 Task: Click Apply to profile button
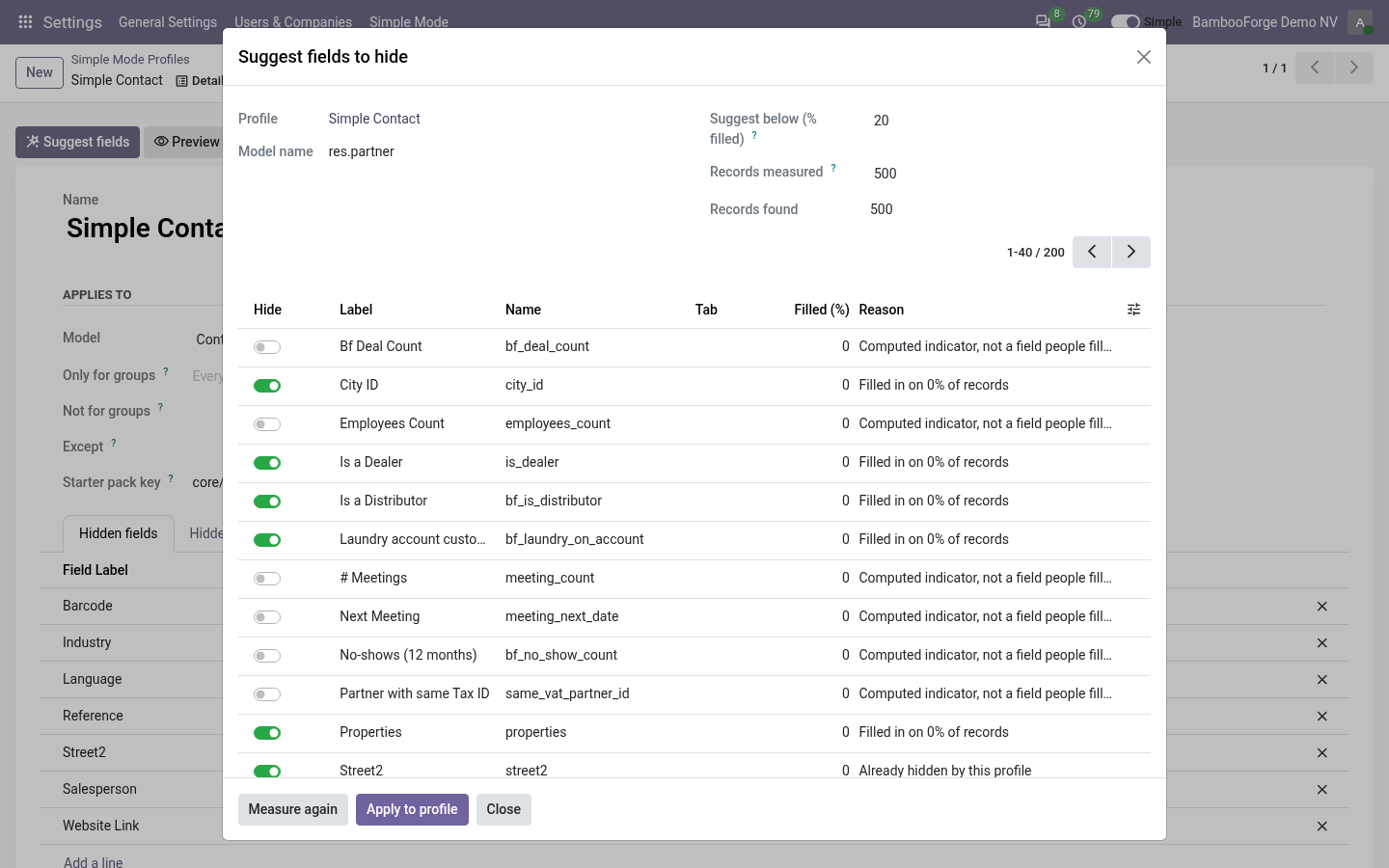412,809
